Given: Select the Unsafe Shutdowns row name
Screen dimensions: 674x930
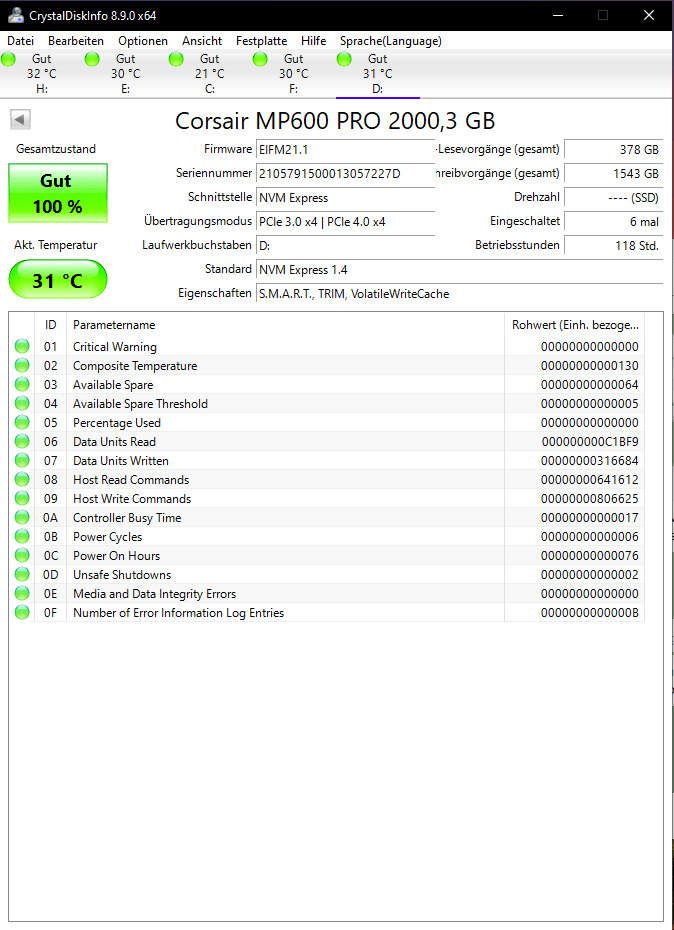Looking at the screenshot, I should [x=122, y=574].
